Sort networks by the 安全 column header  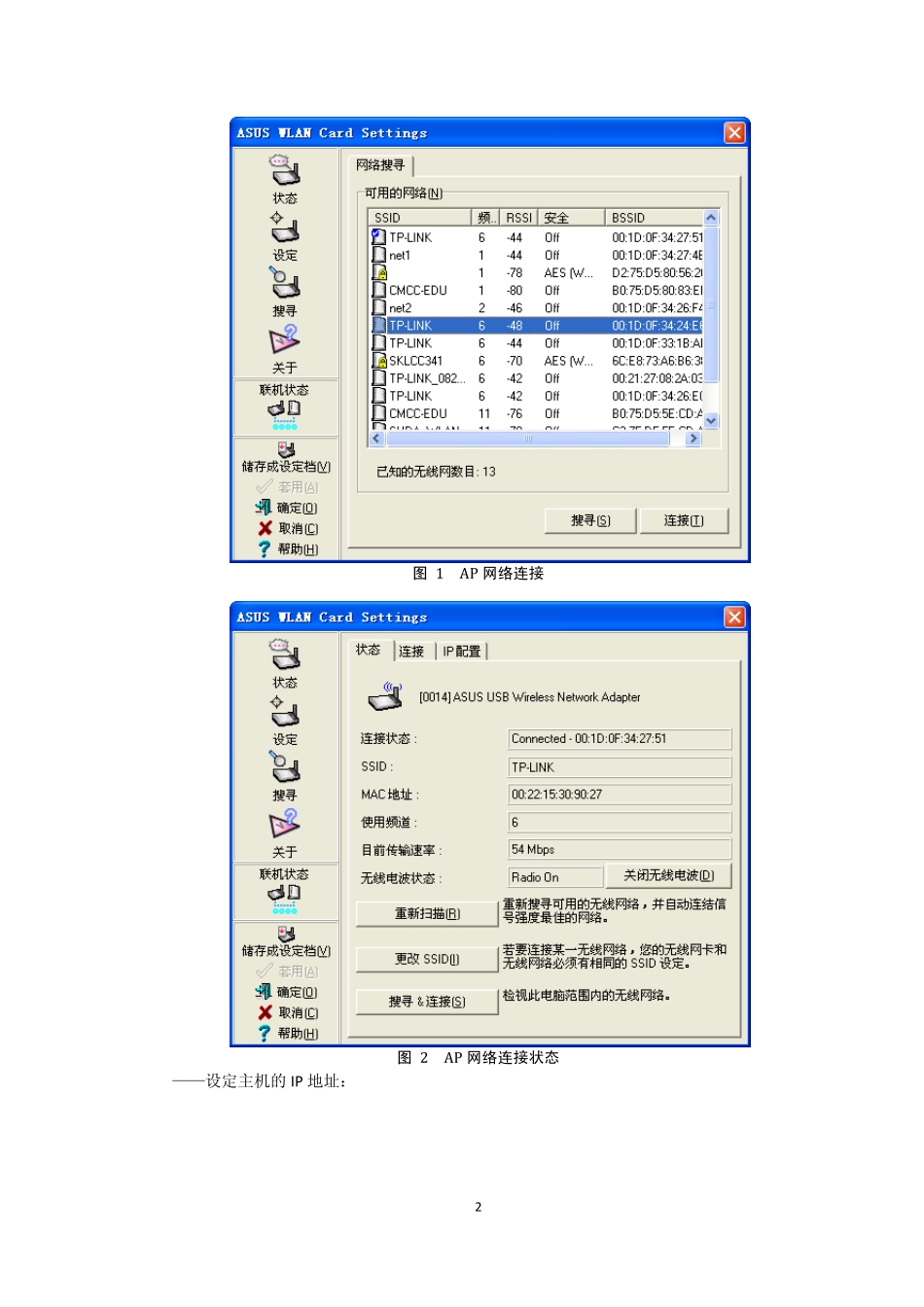(x=571, y=218)
